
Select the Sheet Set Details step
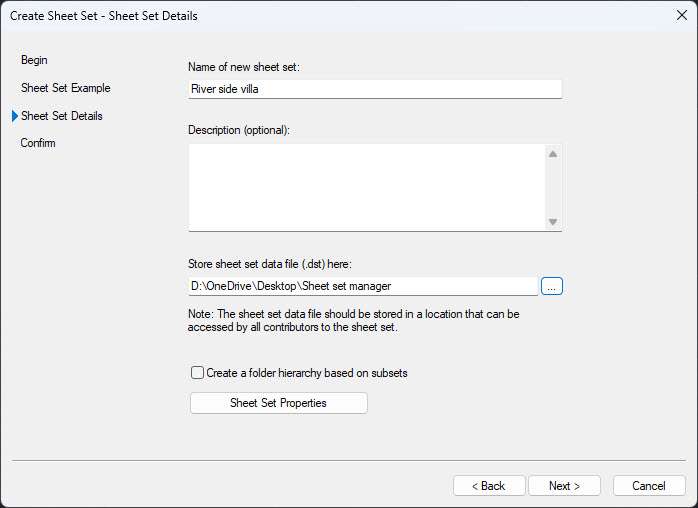pos(61,116)
